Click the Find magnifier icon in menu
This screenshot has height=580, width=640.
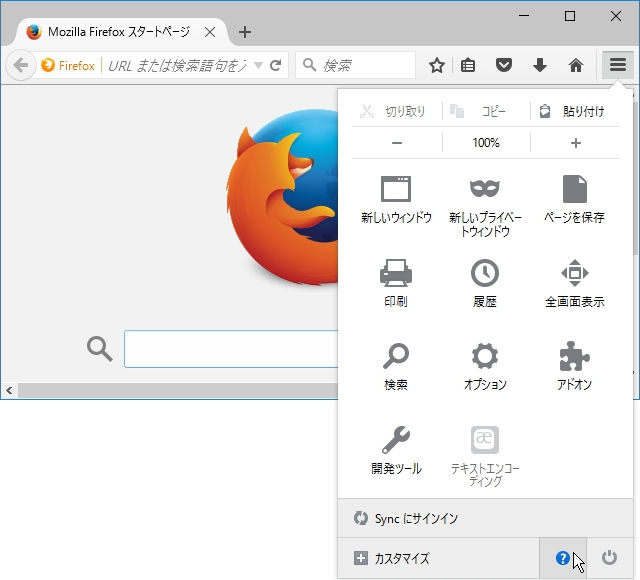[x=396, y=356]
